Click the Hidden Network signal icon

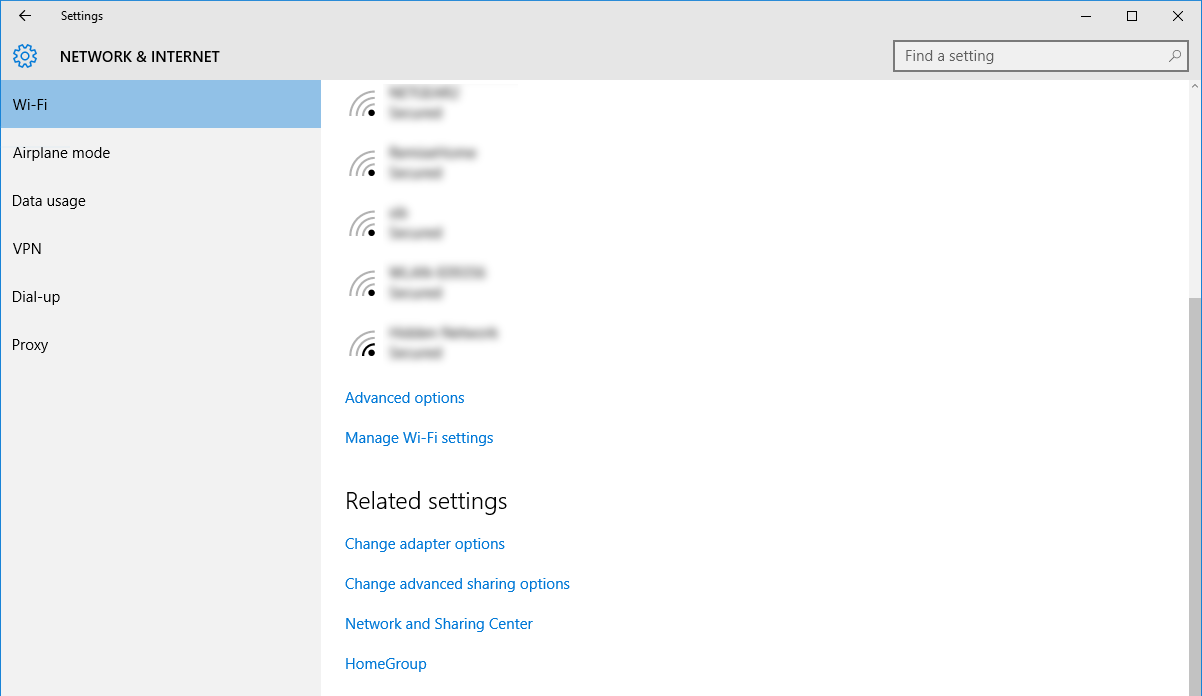pos(362,344)
